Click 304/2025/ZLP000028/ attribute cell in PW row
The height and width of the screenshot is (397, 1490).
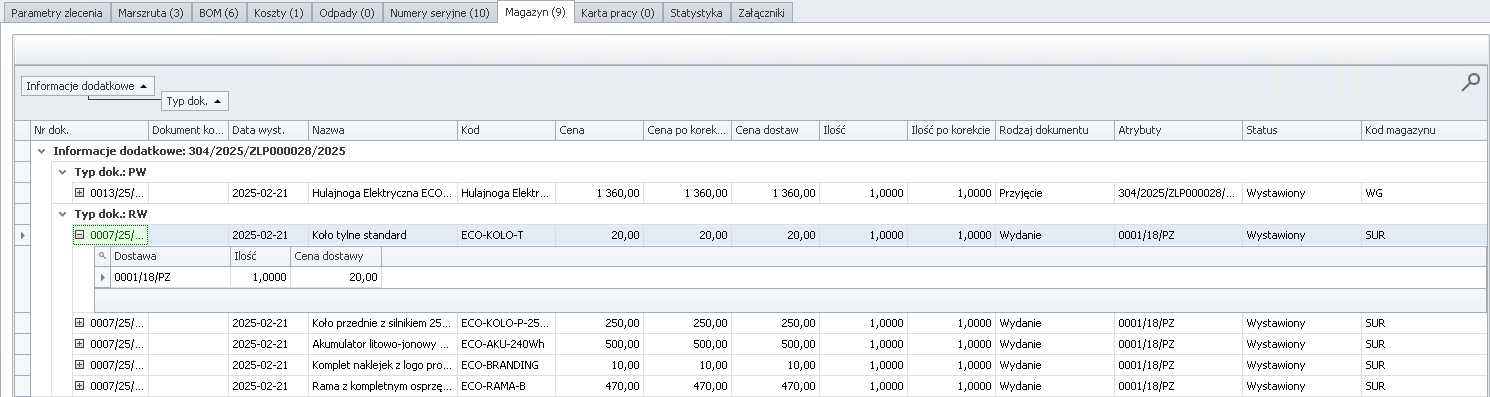(1178, 193)
